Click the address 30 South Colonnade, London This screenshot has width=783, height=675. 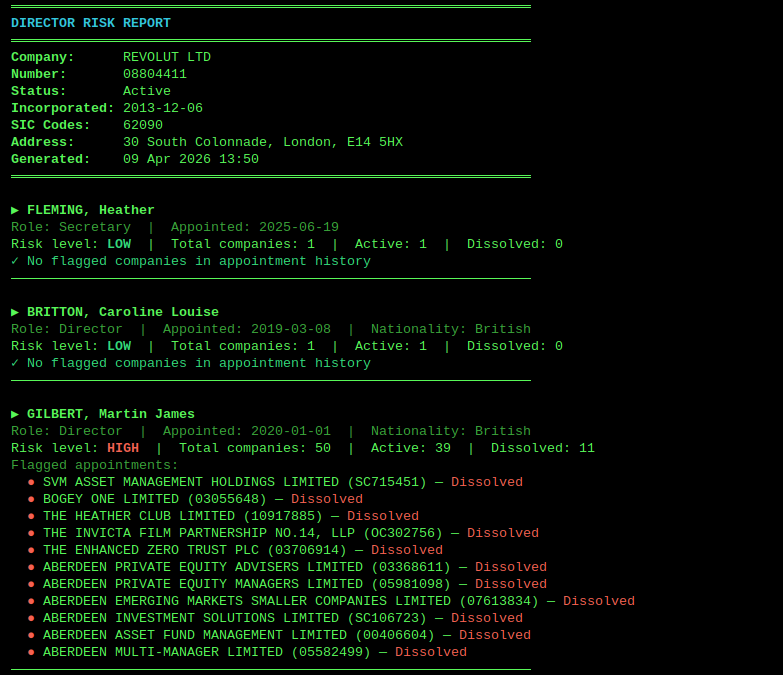pyautogui.click(x=263, y=142)
